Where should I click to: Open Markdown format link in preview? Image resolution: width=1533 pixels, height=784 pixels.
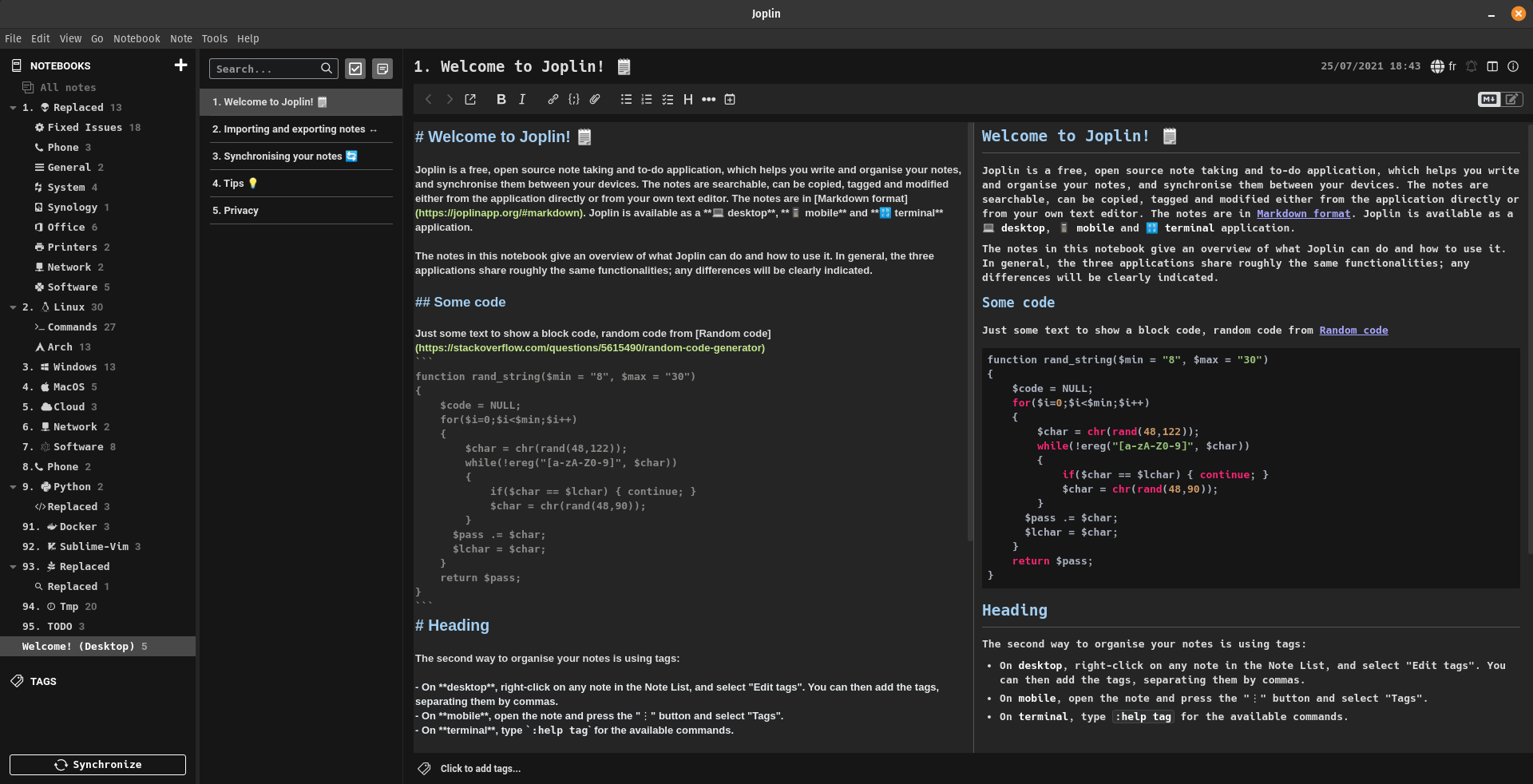(x=1303, y=213)
